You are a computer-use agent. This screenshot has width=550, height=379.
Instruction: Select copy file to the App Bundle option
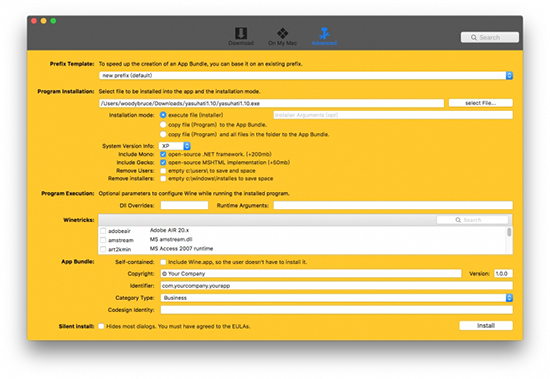[163, 125]
